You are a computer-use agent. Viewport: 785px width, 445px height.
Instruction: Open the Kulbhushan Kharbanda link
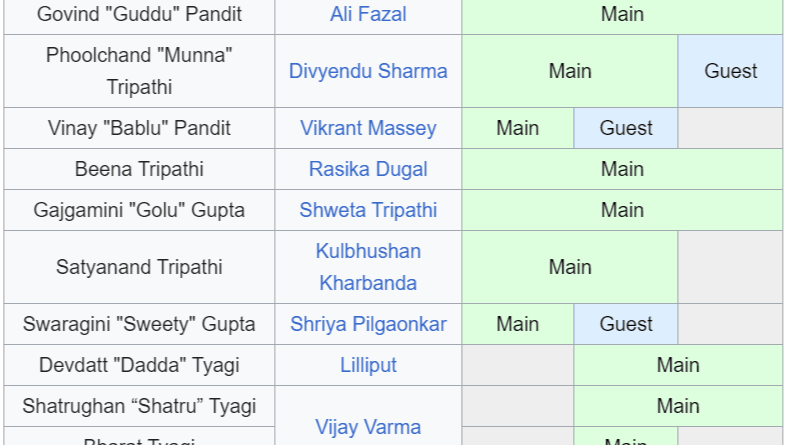click(368, 267)
